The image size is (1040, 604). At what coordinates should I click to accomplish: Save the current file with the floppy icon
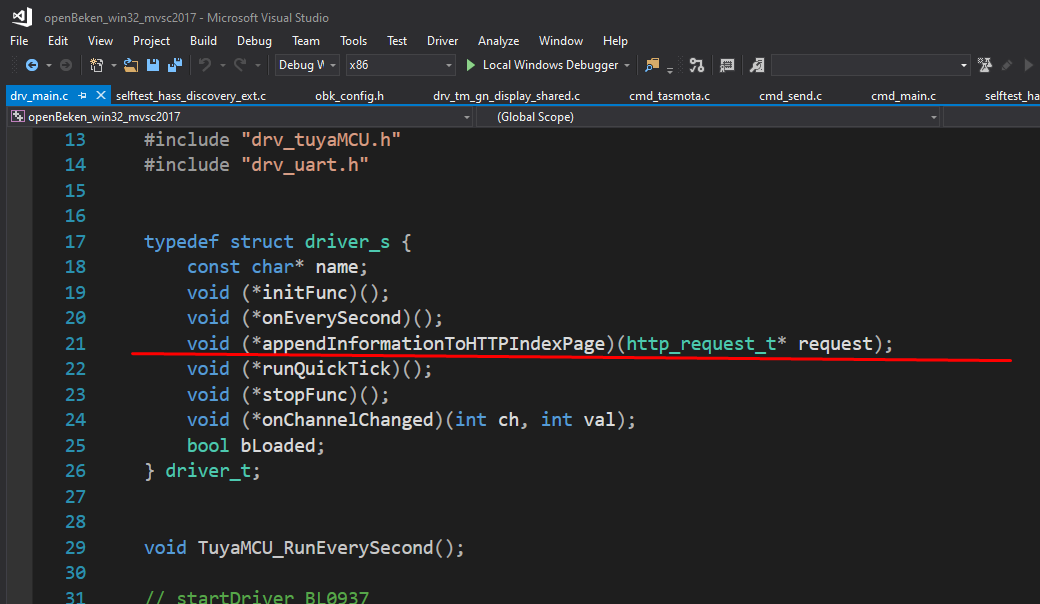[153, 65]
